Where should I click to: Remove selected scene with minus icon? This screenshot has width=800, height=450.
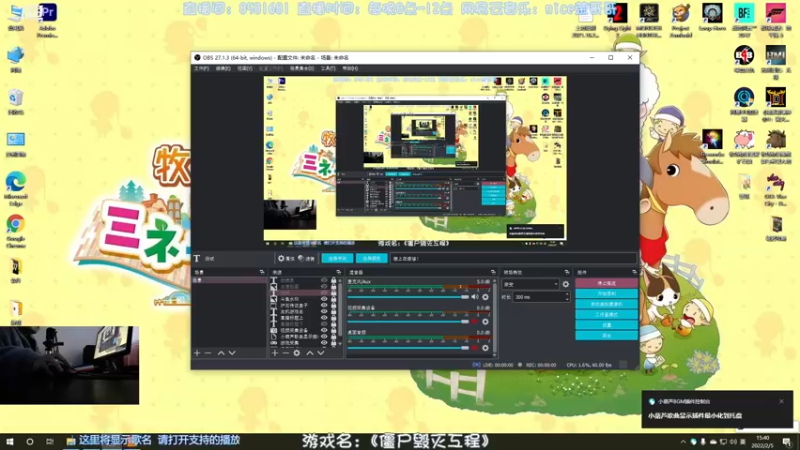[x=208, y=353]
